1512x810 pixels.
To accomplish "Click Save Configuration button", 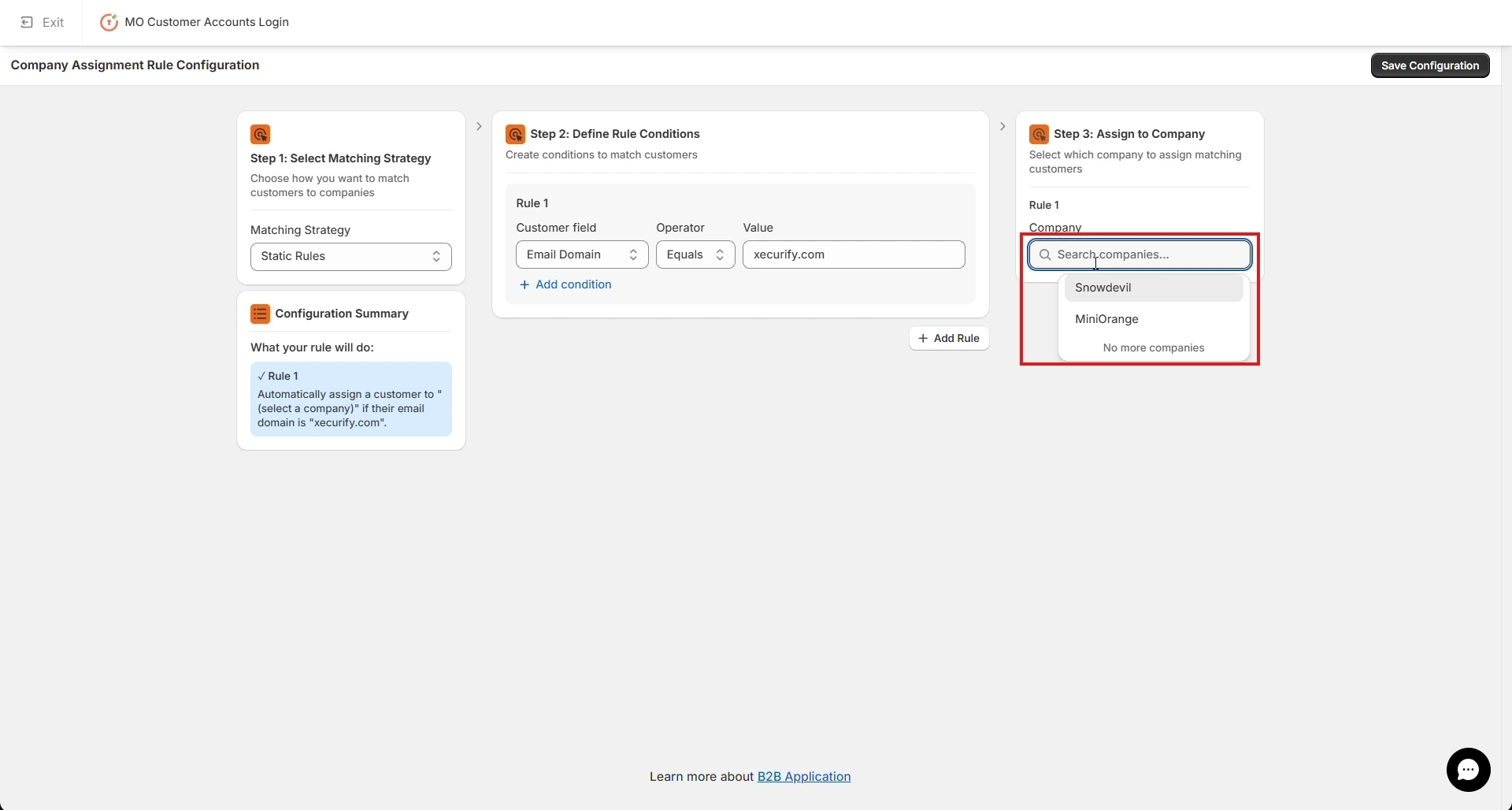I will pos(1430,65).
